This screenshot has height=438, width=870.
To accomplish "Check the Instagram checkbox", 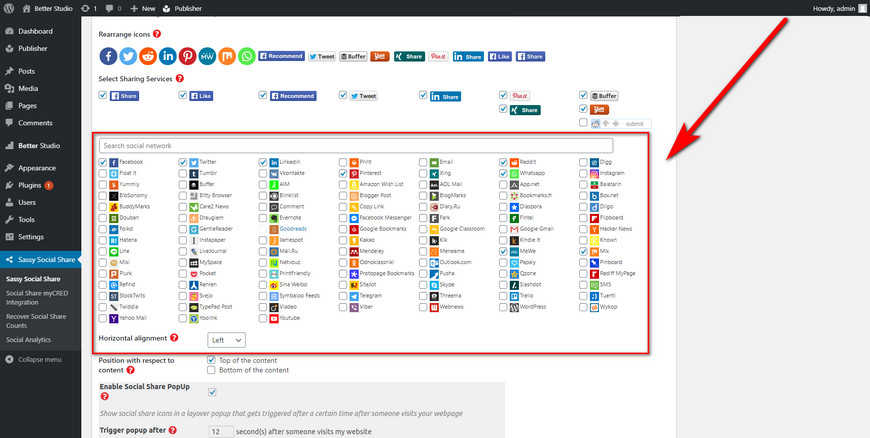I will point(583,173).
